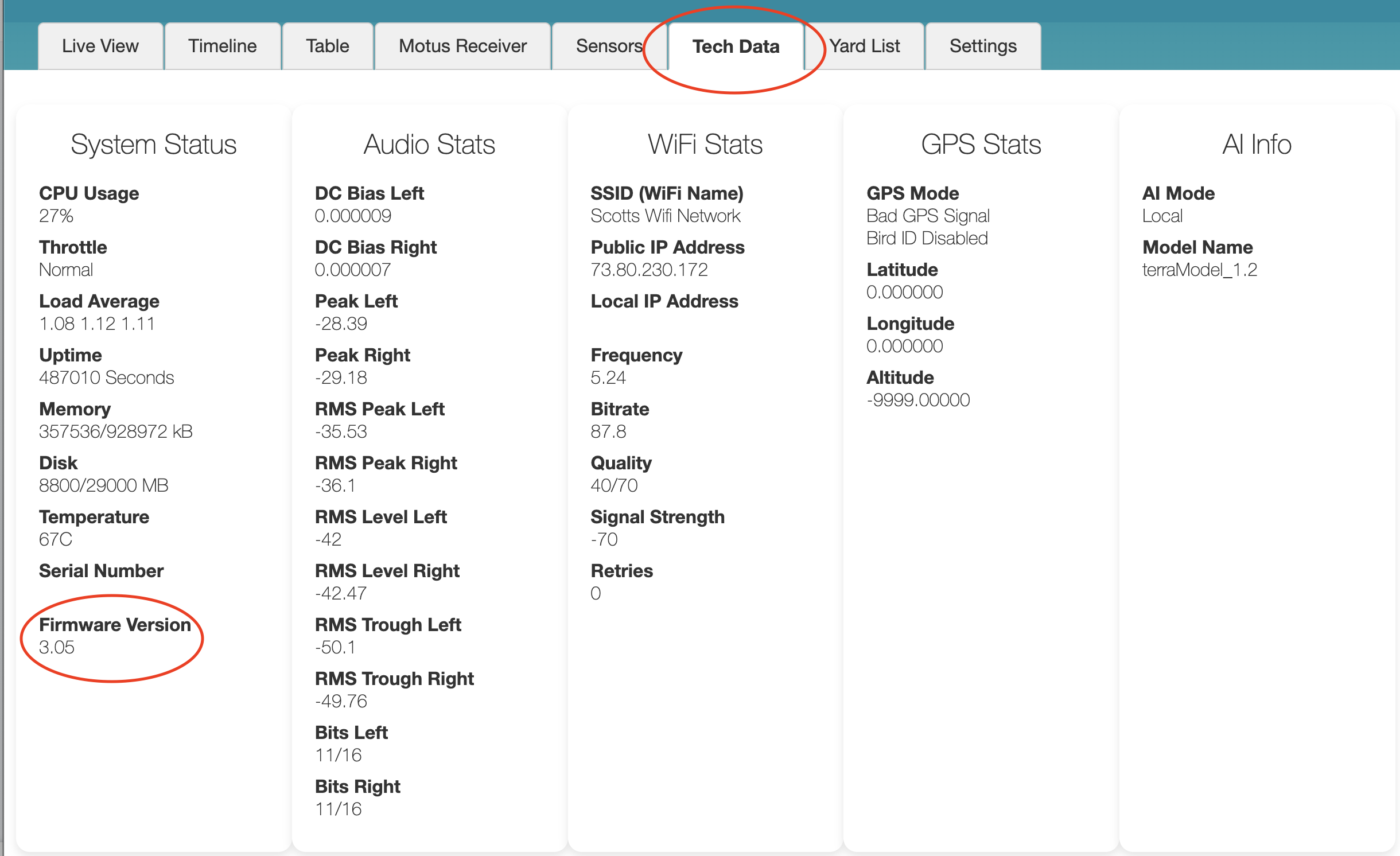Open the Table tab
1400x856 pixels.
tap(328, 46)
